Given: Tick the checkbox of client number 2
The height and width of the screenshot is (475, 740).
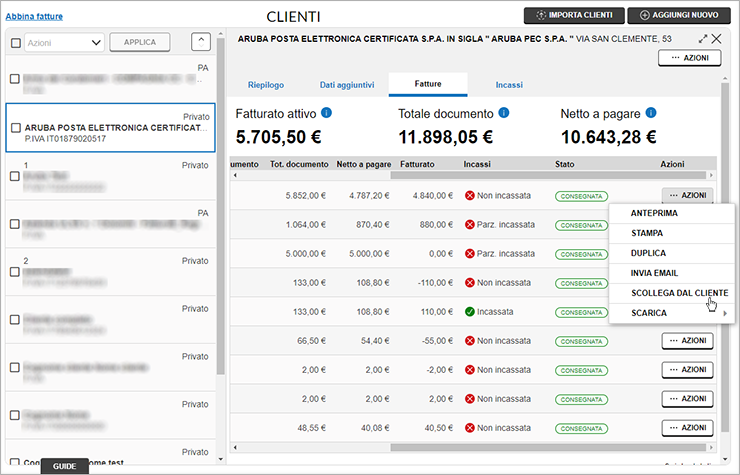Looking at the screenshot, I should tap(15, 272).
